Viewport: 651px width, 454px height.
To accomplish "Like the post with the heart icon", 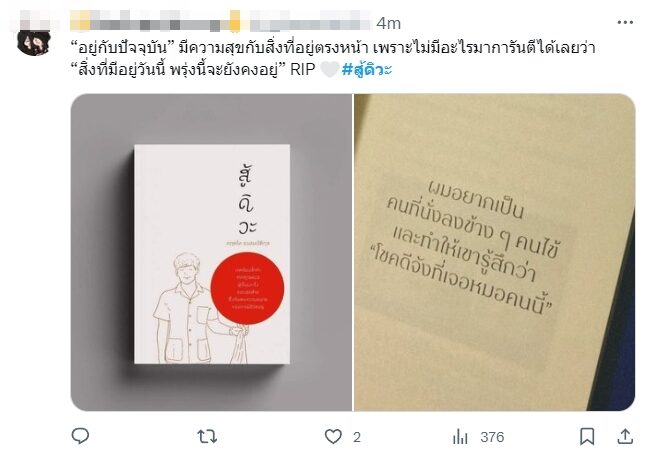I will [x=333, y=437].
